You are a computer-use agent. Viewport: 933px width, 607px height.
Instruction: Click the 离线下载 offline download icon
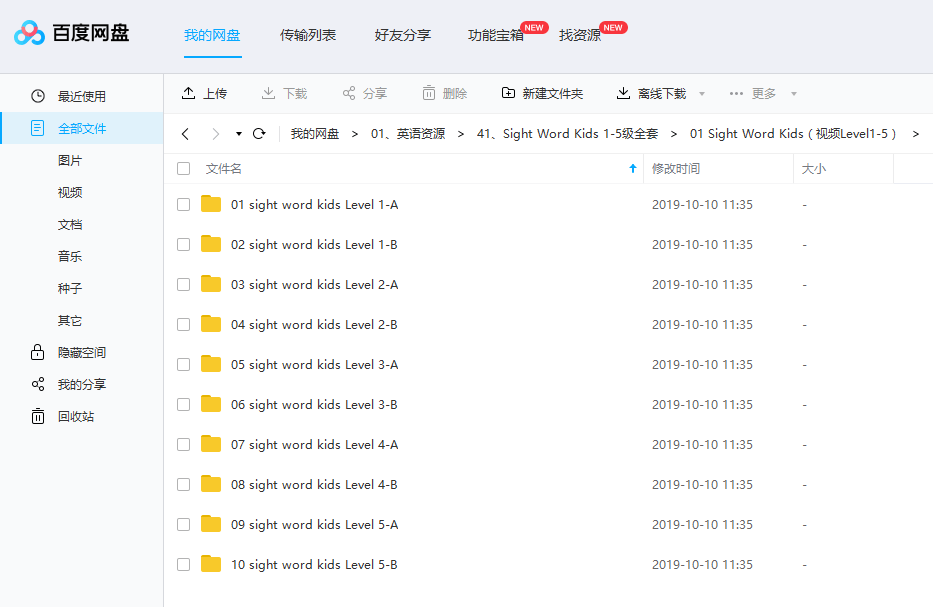point(624,92)
